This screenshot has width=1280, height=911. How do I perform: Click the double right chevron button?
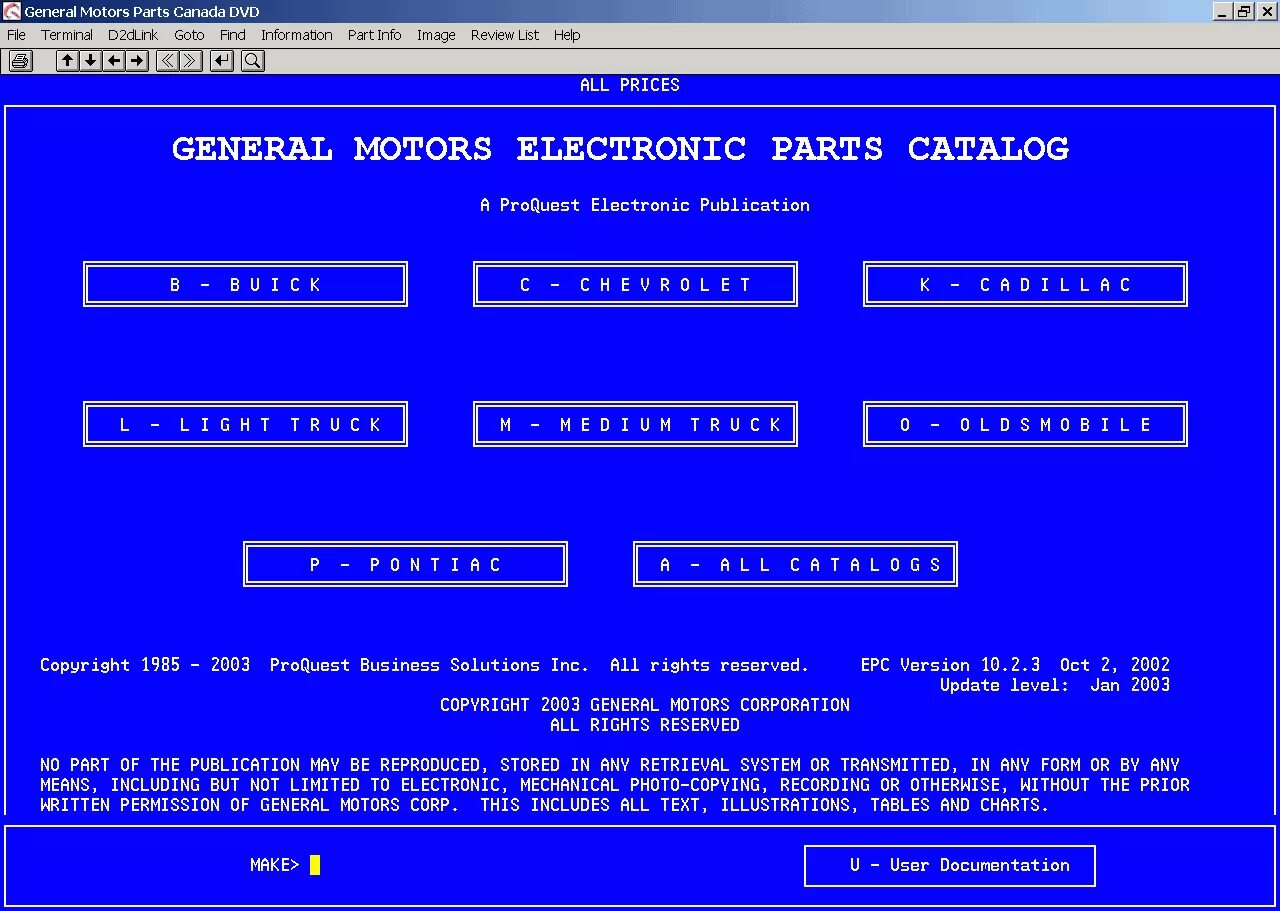191,61
